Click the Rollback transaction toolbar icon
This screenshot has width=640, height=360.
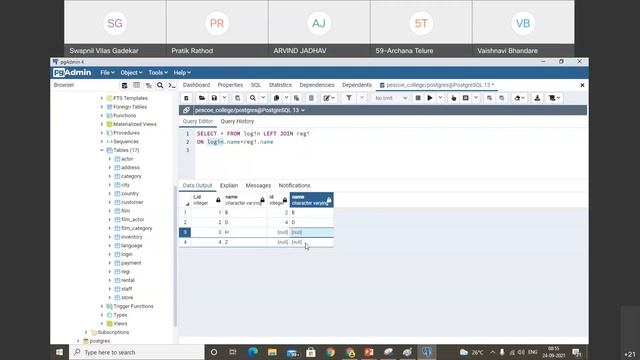pyautogui.click(x=501, y=98)
